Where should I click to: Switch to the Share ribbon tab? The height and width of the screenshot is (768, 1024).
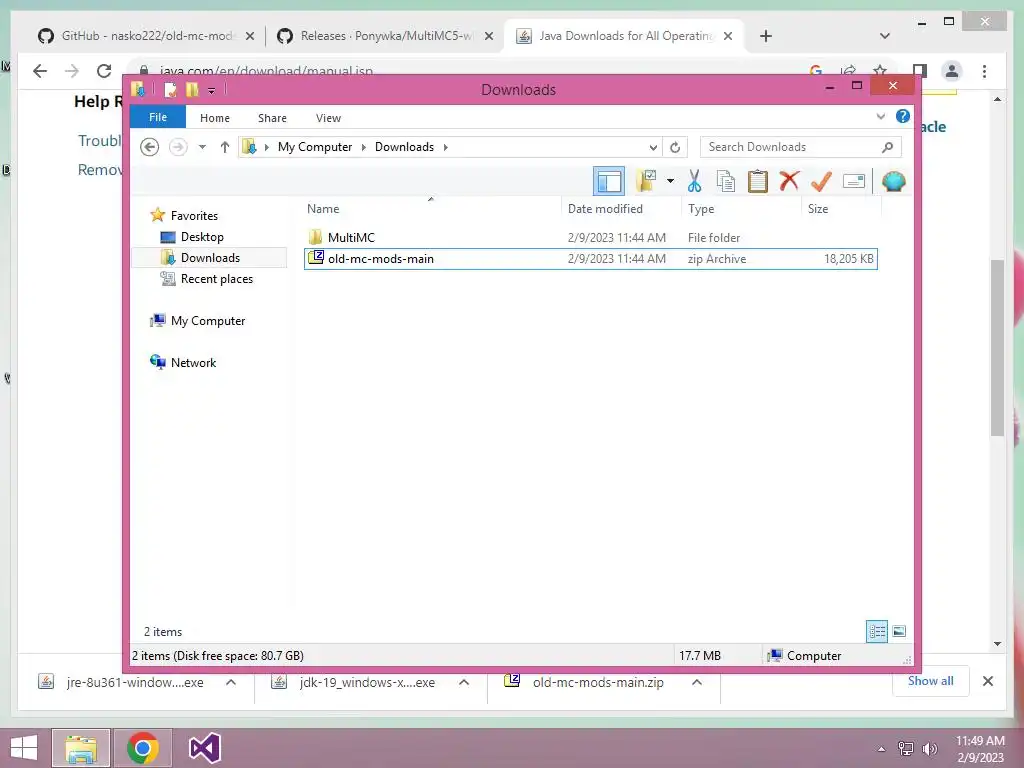click(272, 118)
